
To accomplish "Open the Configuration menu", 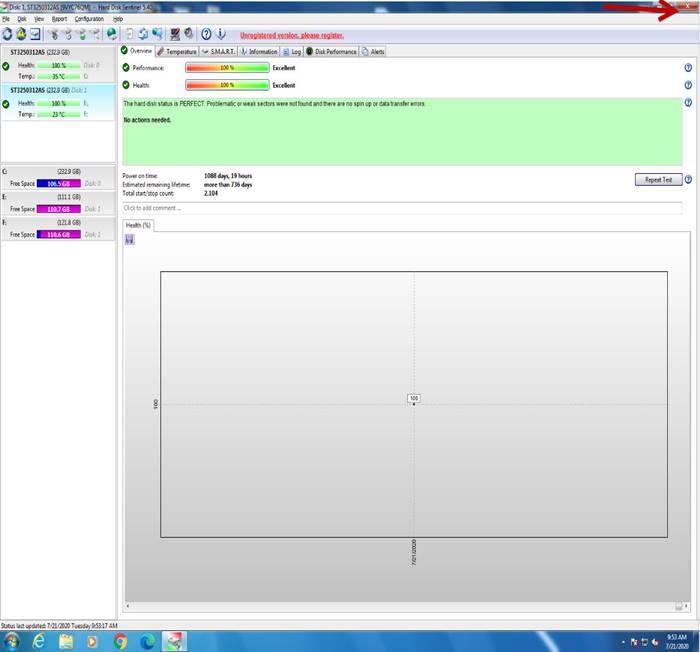I will click(x=89, y=19).
